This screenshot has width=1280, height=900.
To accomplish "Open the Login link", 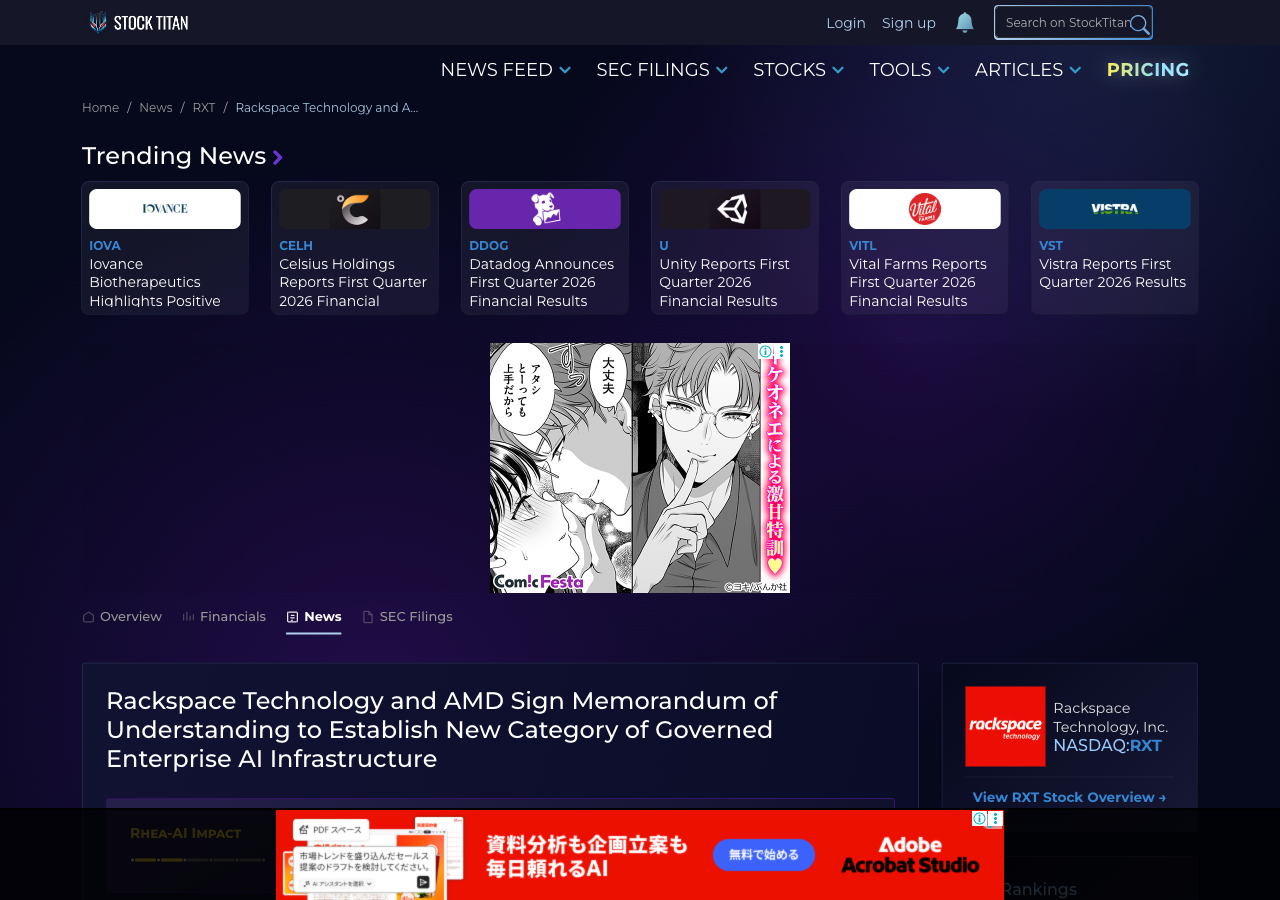I will [x=846, y=23].
